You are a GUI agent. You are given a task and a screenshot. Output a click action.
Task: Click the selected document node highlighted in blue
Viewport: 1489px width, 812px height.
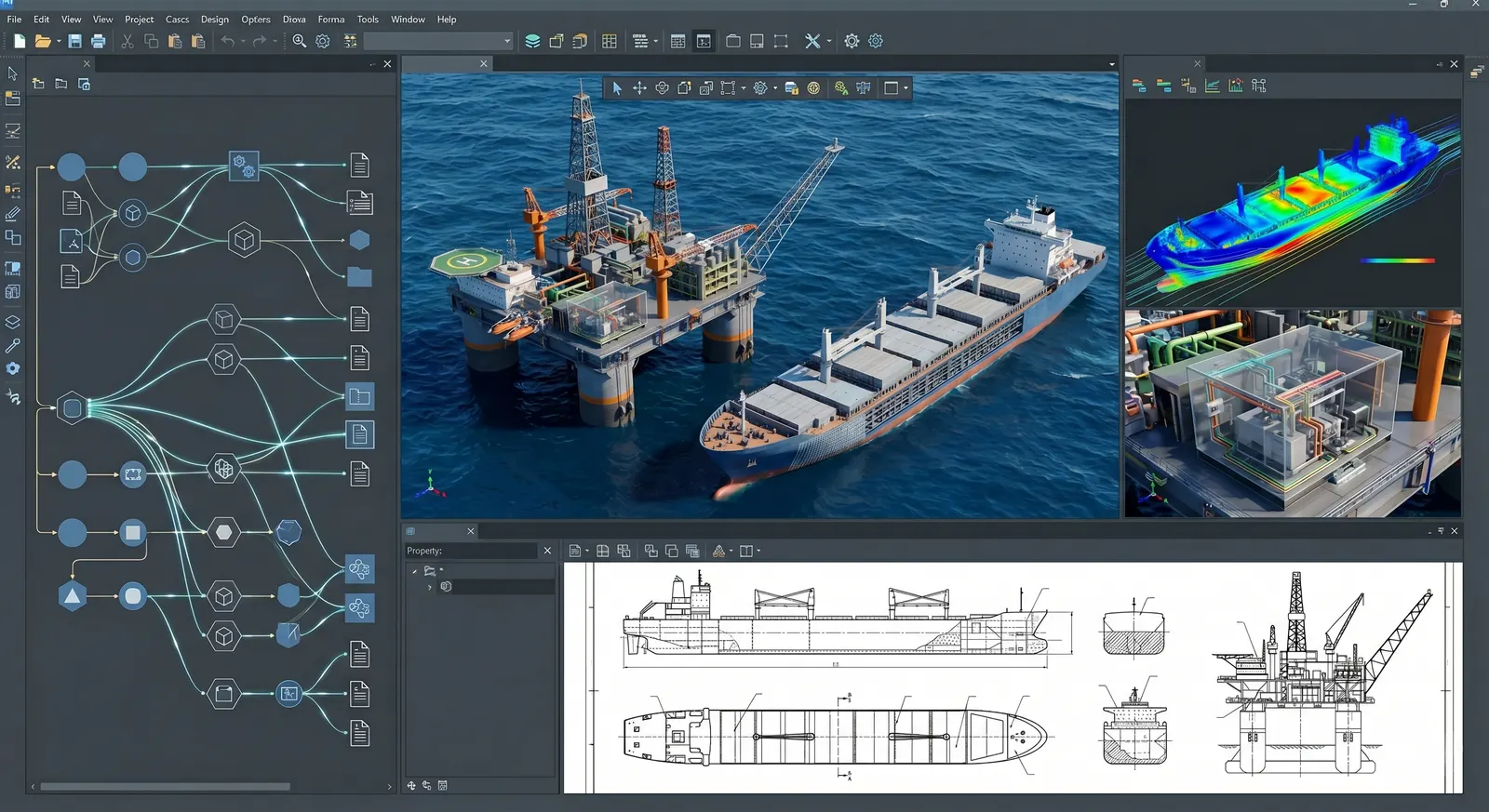click(360, 434)
